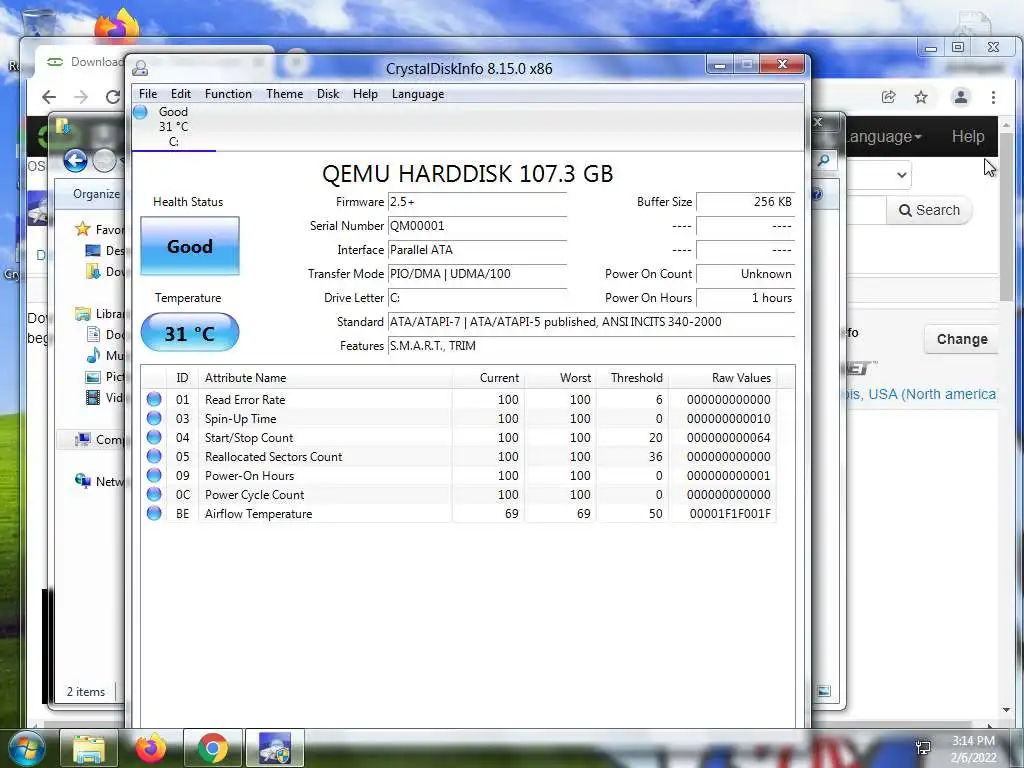Click the ID column header
This screenshot has height=768, width=1024.
point(182,377)
